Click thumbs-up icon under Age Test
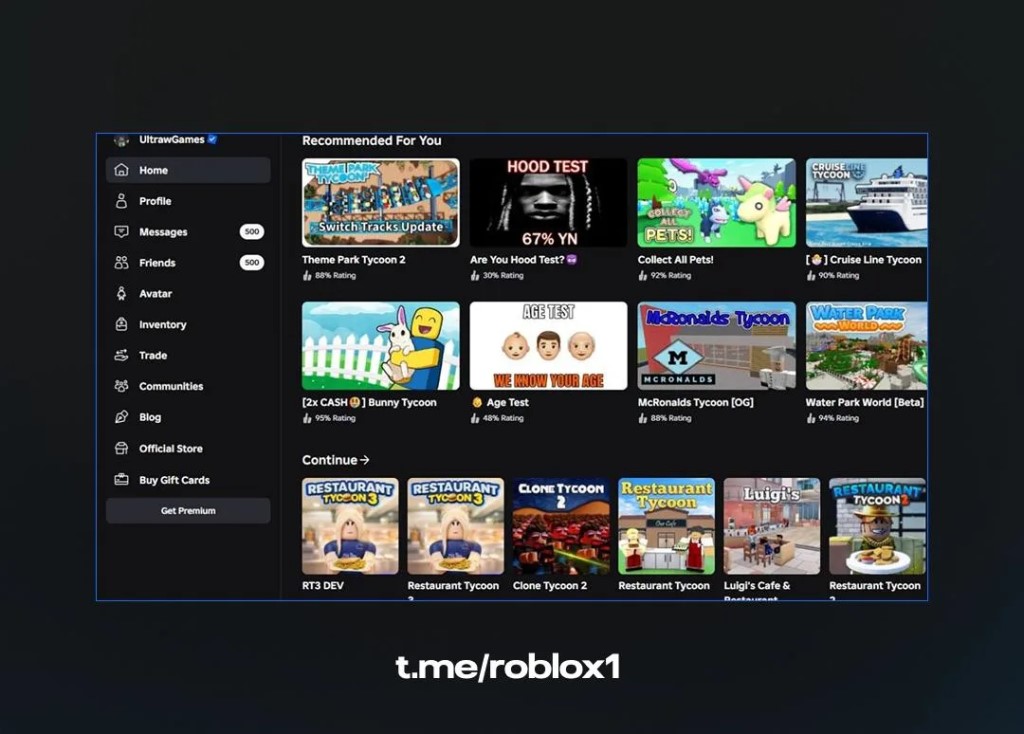 (x=475, y=418)
